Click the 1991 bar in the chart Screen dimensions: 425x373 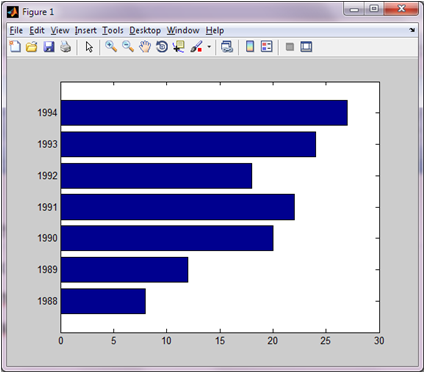(x=178, y=207)
